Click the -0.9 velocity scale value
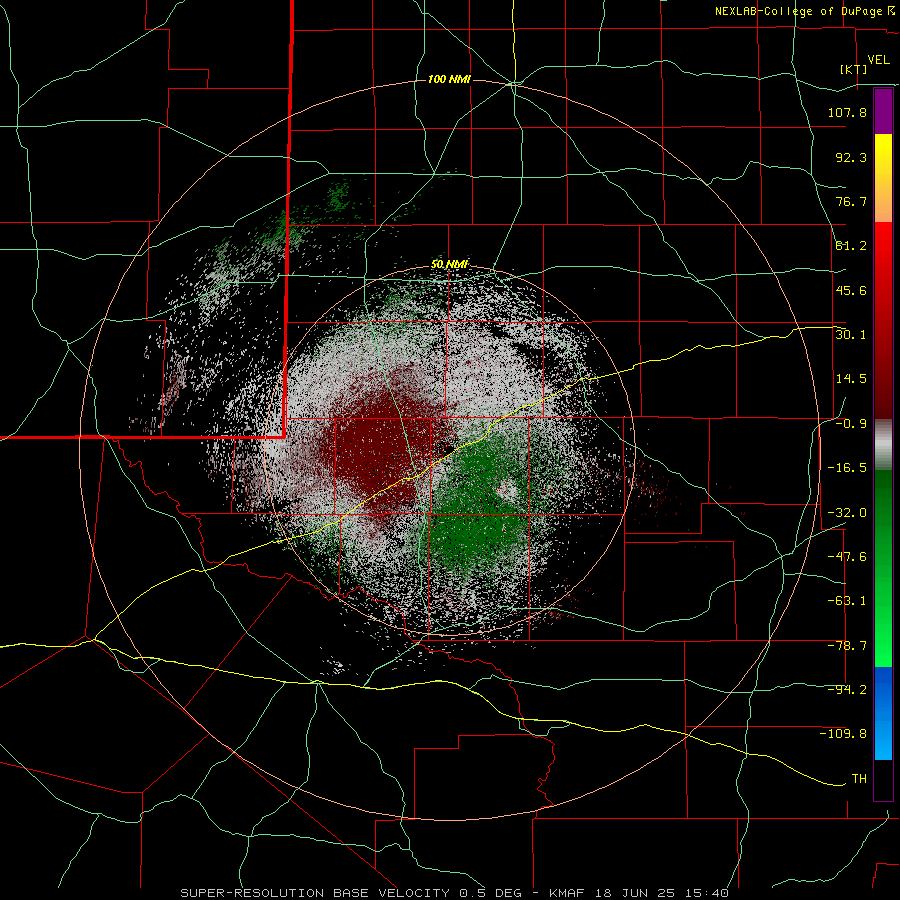Viewport: 900px width, 900px height. pyautogui.click(x=851, y=424)
